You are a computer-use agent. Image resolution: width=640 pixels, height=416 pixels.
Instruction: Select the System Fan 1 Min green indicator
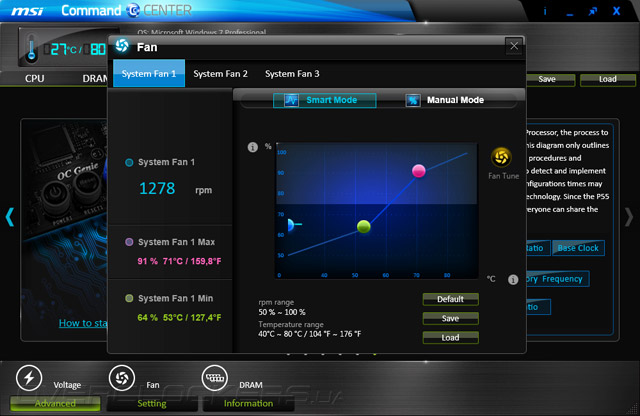pyautogui.click(x=129, y=298)
